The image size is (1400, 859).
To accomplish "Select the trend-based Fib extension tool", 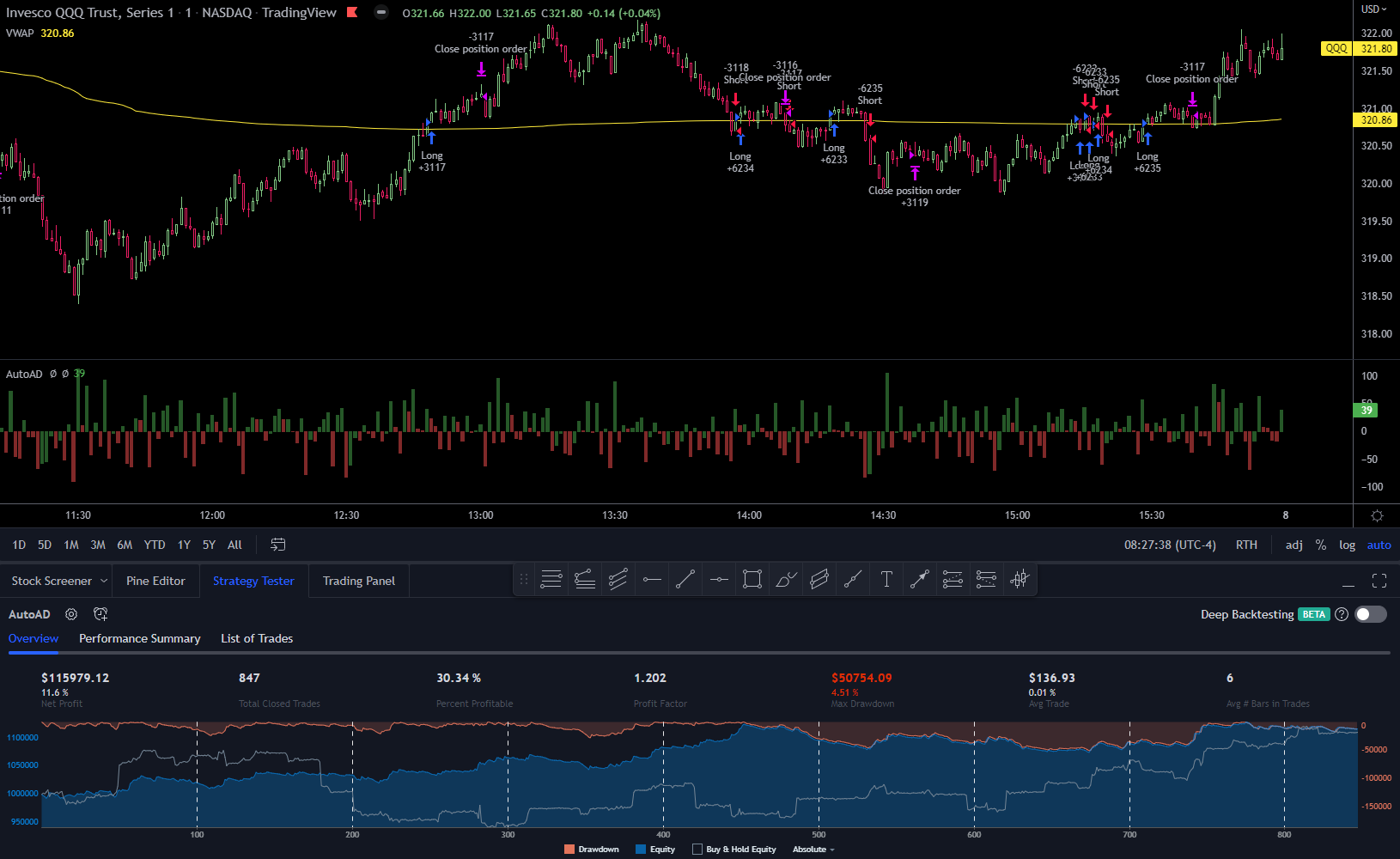I will (987, 580).
